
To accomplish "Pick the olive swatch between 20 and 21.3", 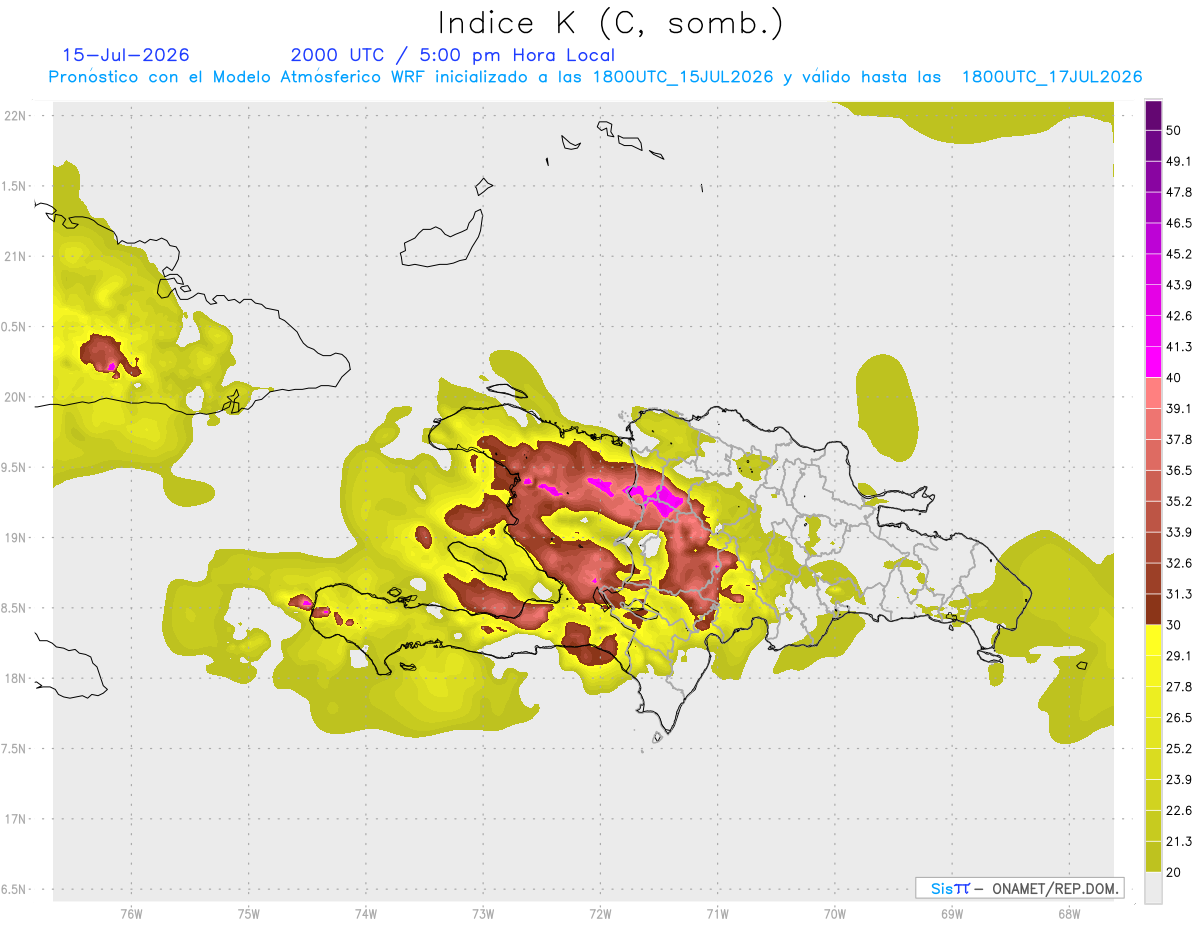I will click(x=1153, y=857).
